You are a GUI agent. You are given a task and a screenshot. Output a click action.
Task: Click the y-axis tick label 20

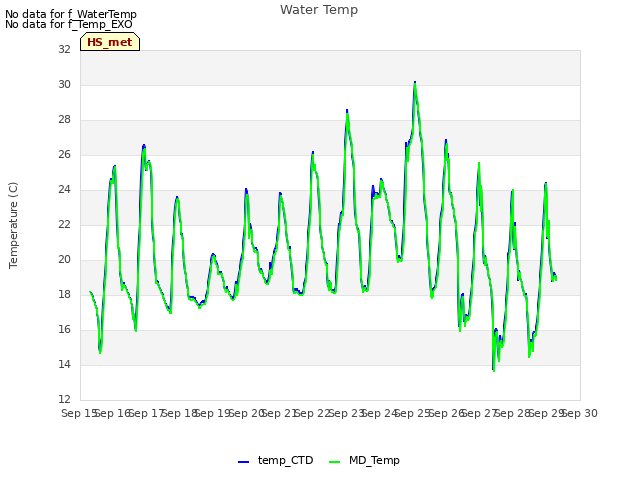click(64, 260)
